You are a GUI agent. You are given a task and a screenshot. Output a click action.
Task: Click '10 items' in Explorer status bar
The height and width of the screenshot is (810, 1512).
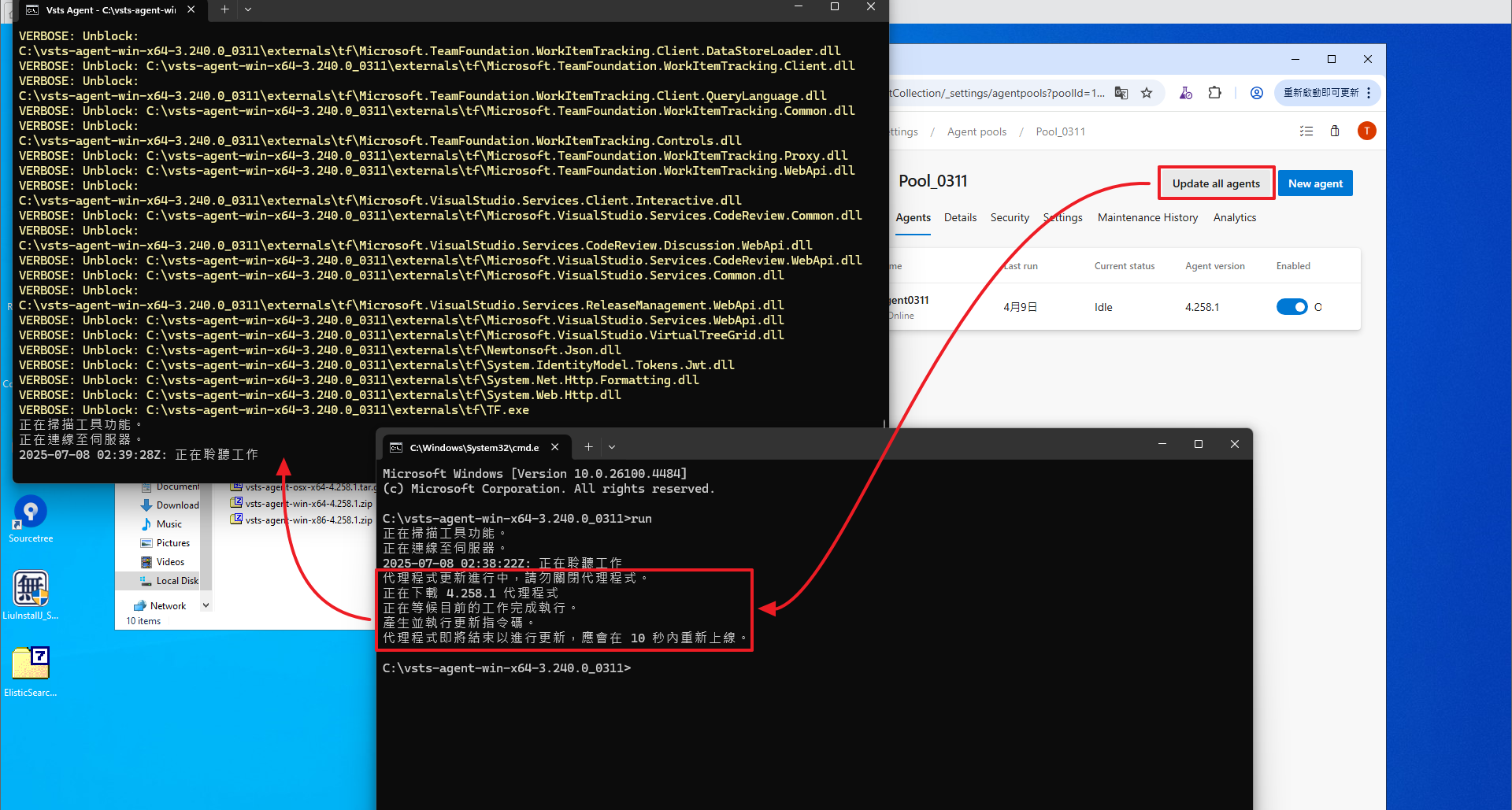click(x=143, y=621)
